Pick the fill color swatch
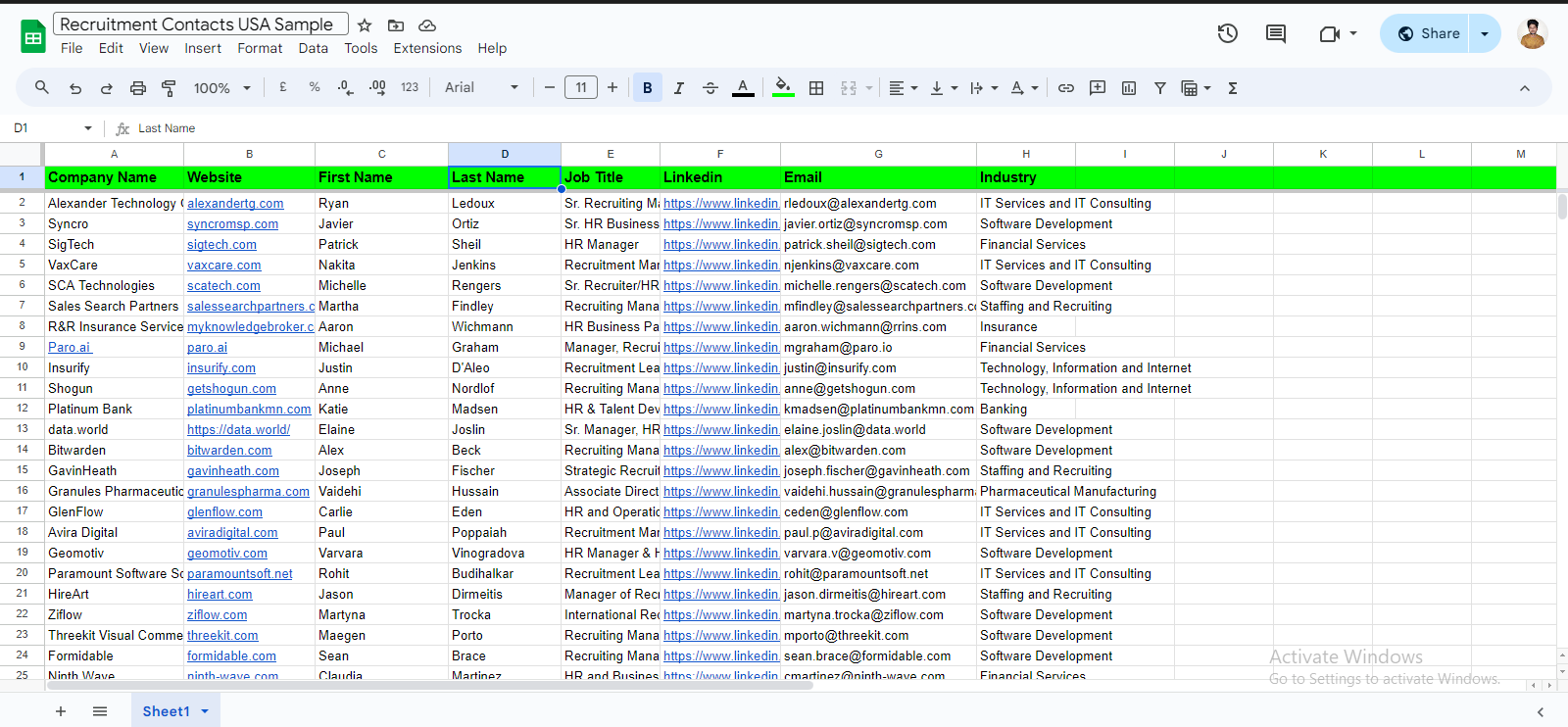This screenshot has height=727, width=1568. click(783, 88)
